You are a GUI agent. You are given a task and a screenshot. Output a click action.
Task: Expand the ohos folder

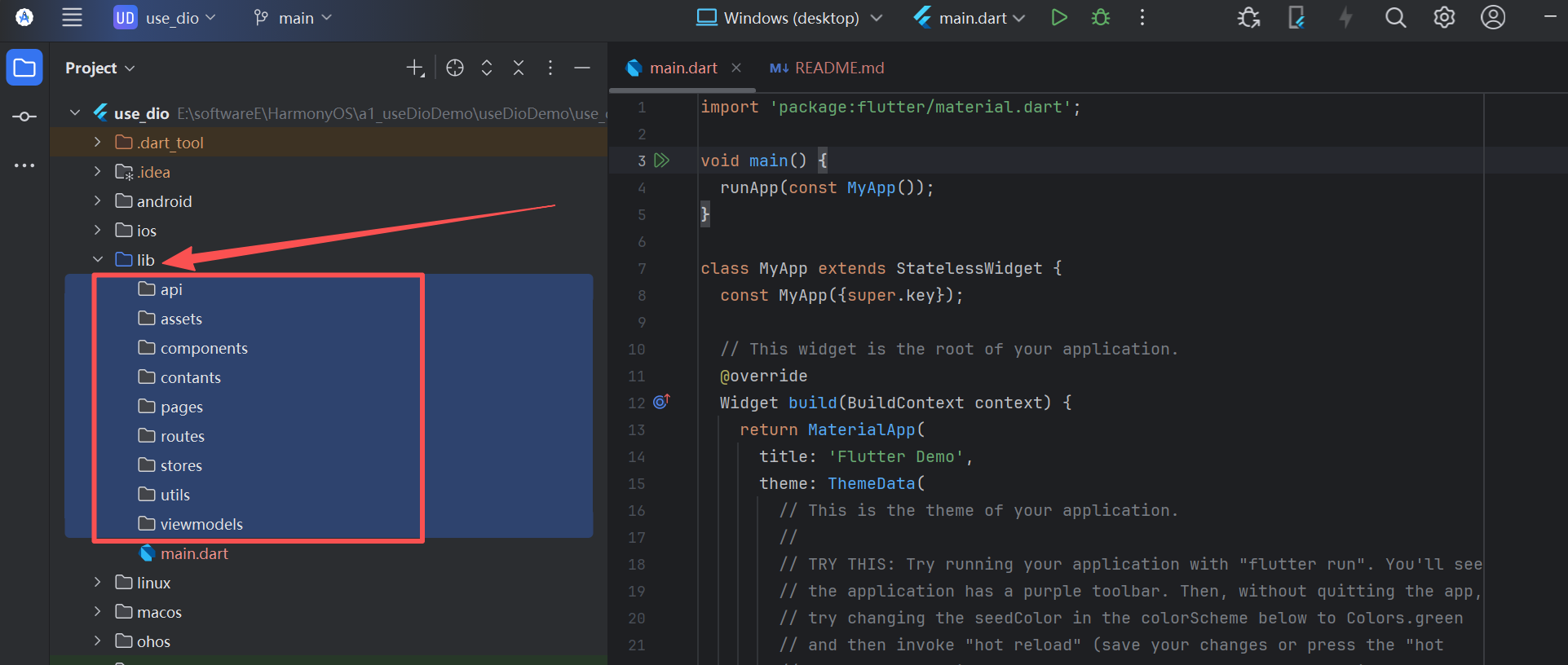point(97,641)
